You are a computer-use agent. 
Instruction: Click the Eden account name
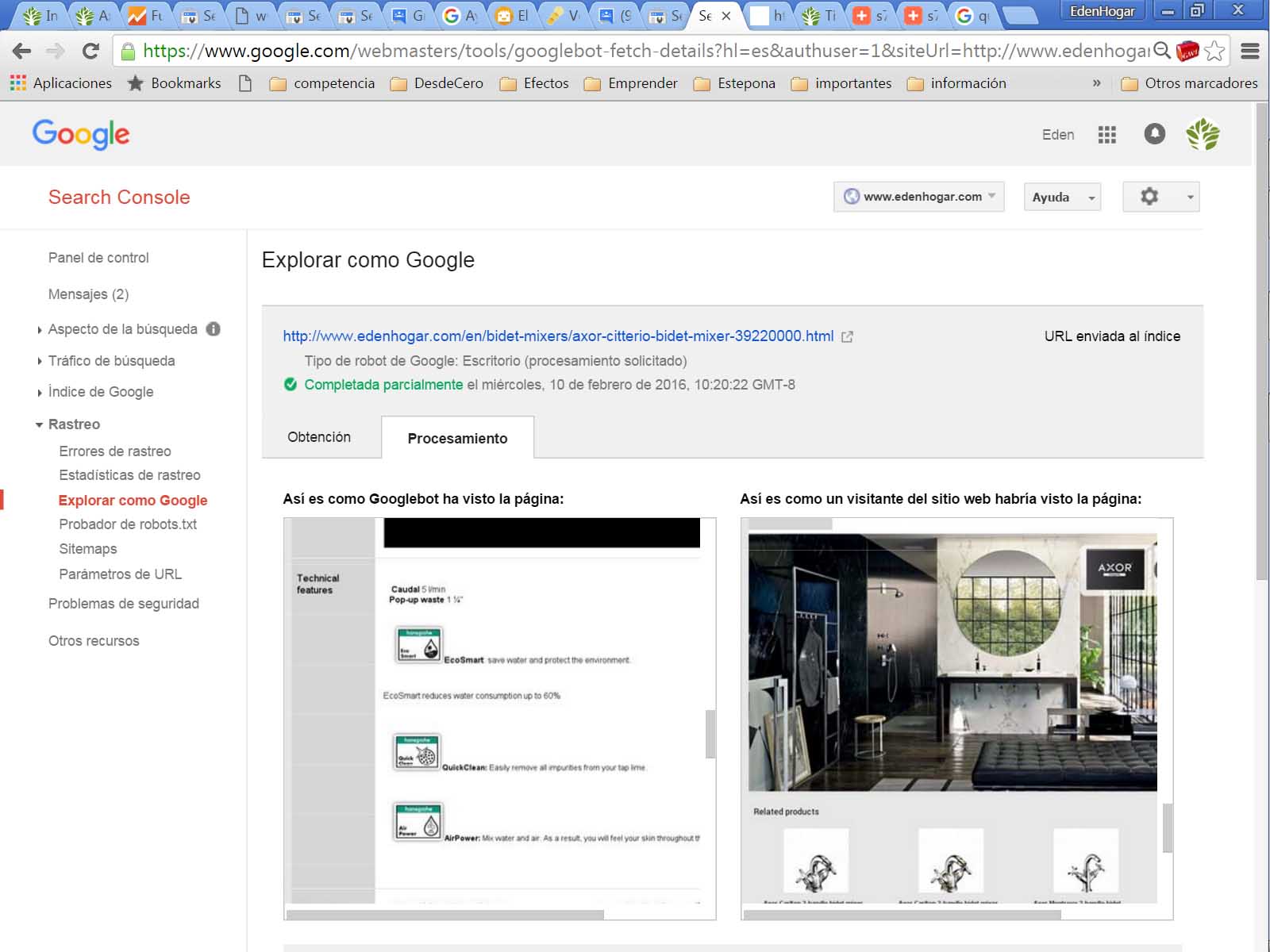(1058, 135)
